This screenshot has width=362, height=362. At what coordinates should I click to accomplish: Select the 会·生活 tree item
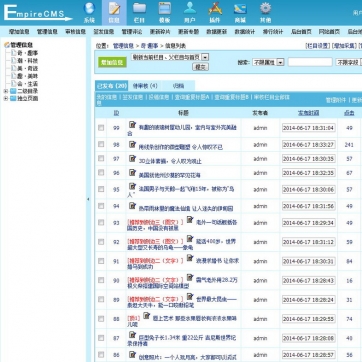(28, 84)
